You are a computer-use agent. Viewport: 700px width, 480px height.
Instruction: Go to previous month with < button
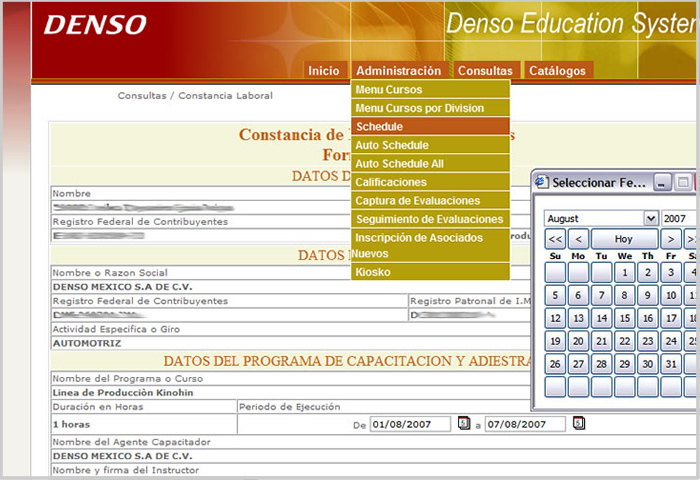579,239
